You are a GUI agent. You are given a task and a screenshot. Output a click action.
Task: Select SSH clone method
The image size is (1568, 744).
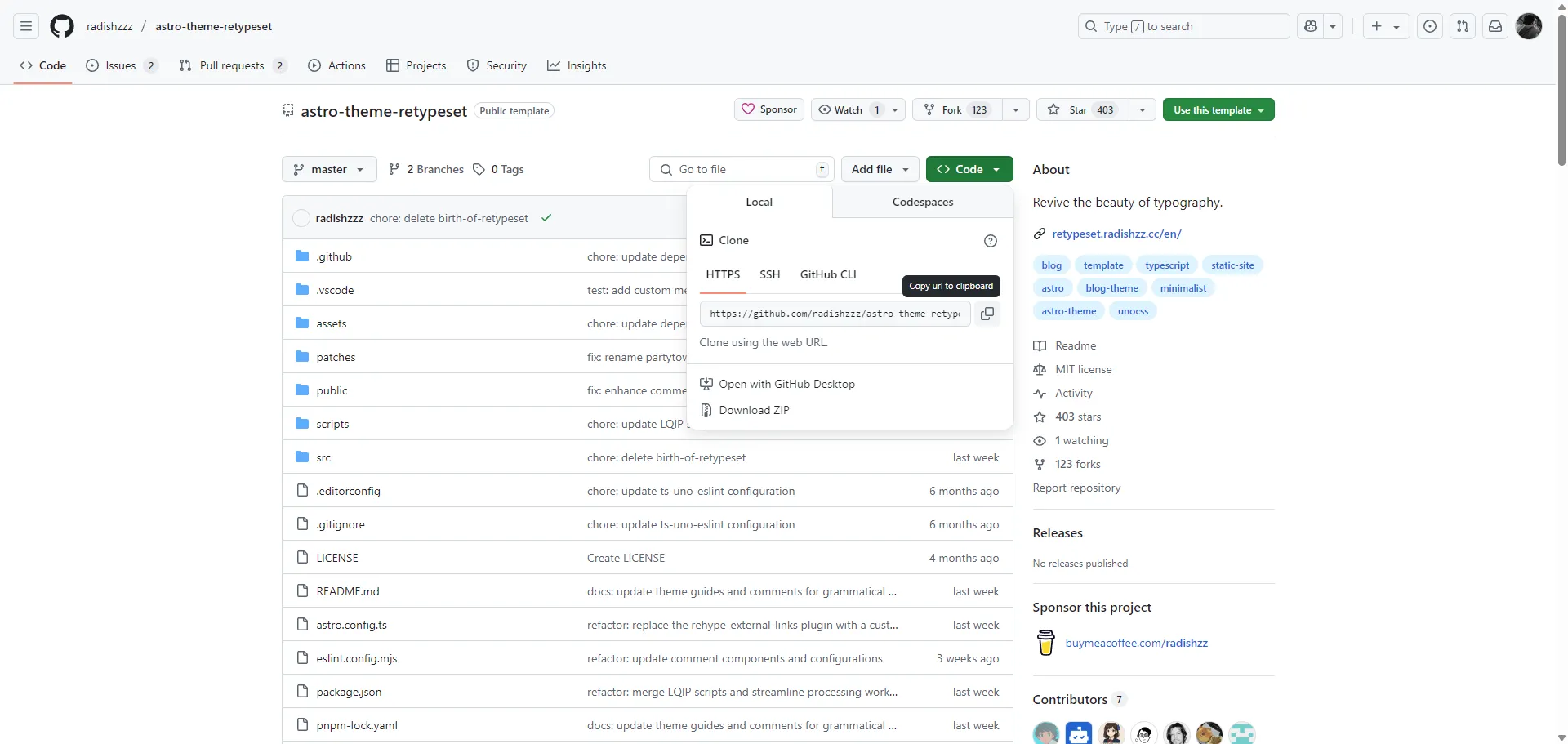tap(769, 274)
